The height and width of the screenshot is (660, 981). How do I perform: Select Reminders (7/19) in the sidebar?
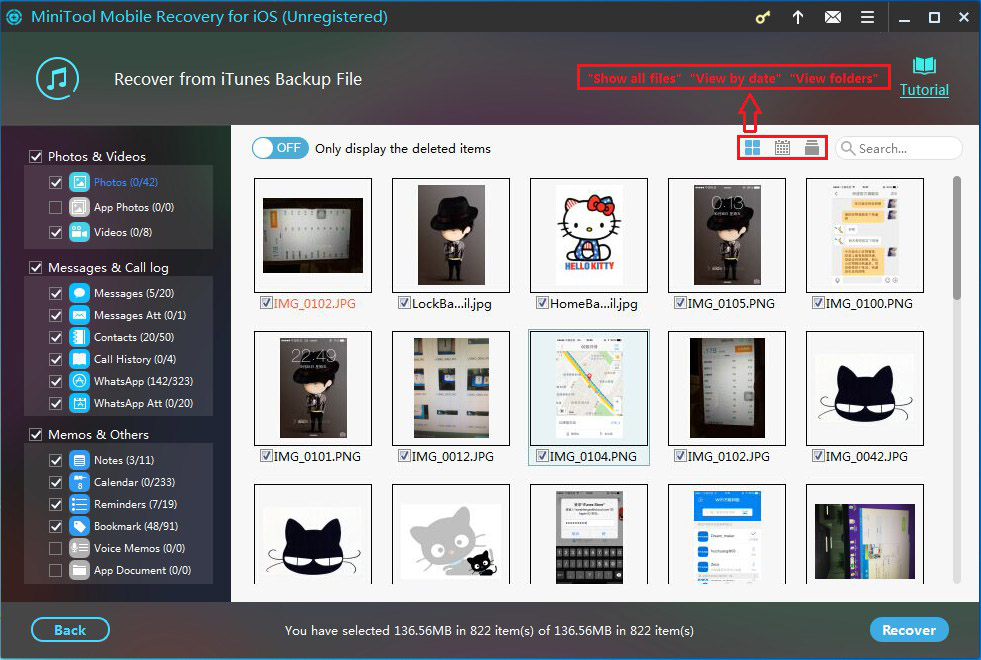(135, 504)
